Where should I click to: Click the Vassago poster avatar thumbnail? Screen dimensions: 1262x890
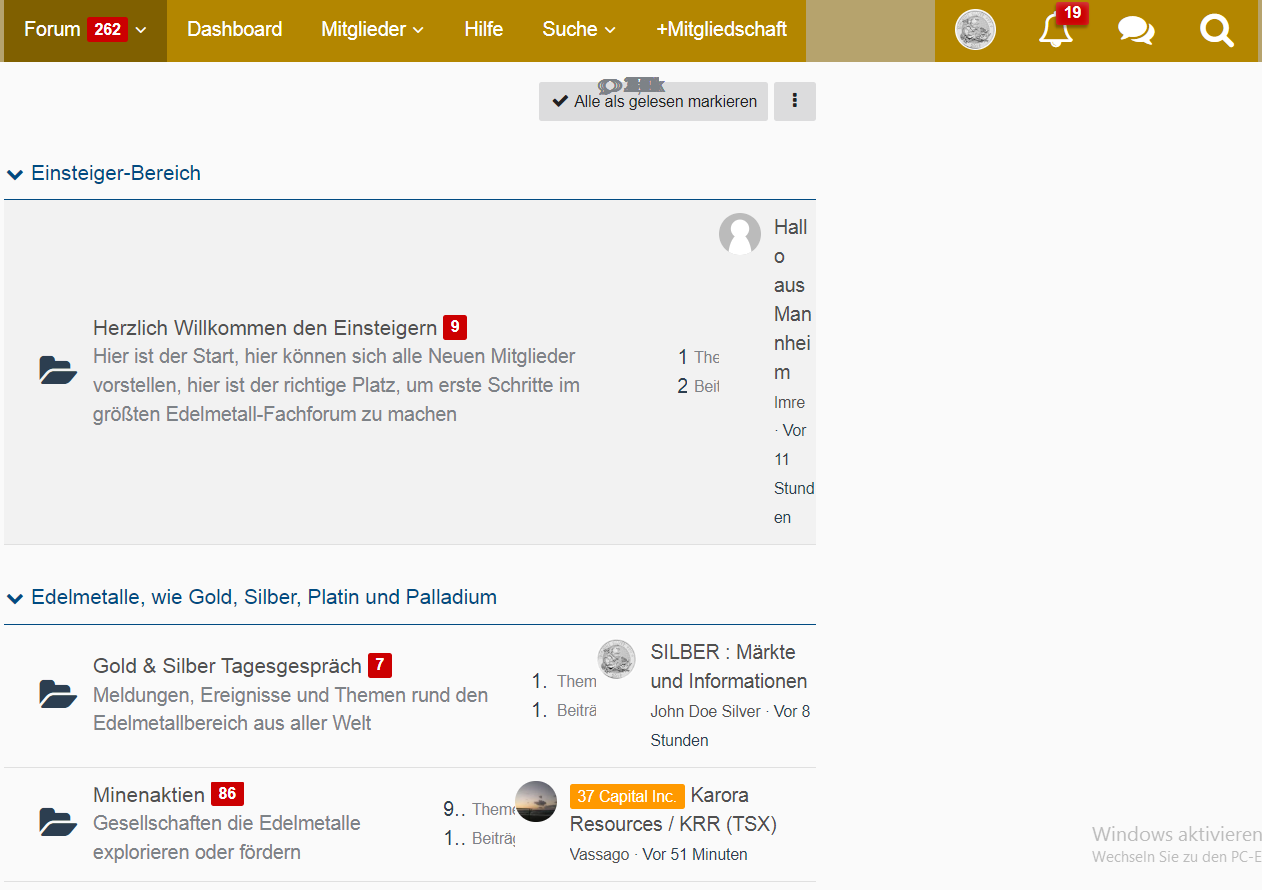tap(536, 801)
